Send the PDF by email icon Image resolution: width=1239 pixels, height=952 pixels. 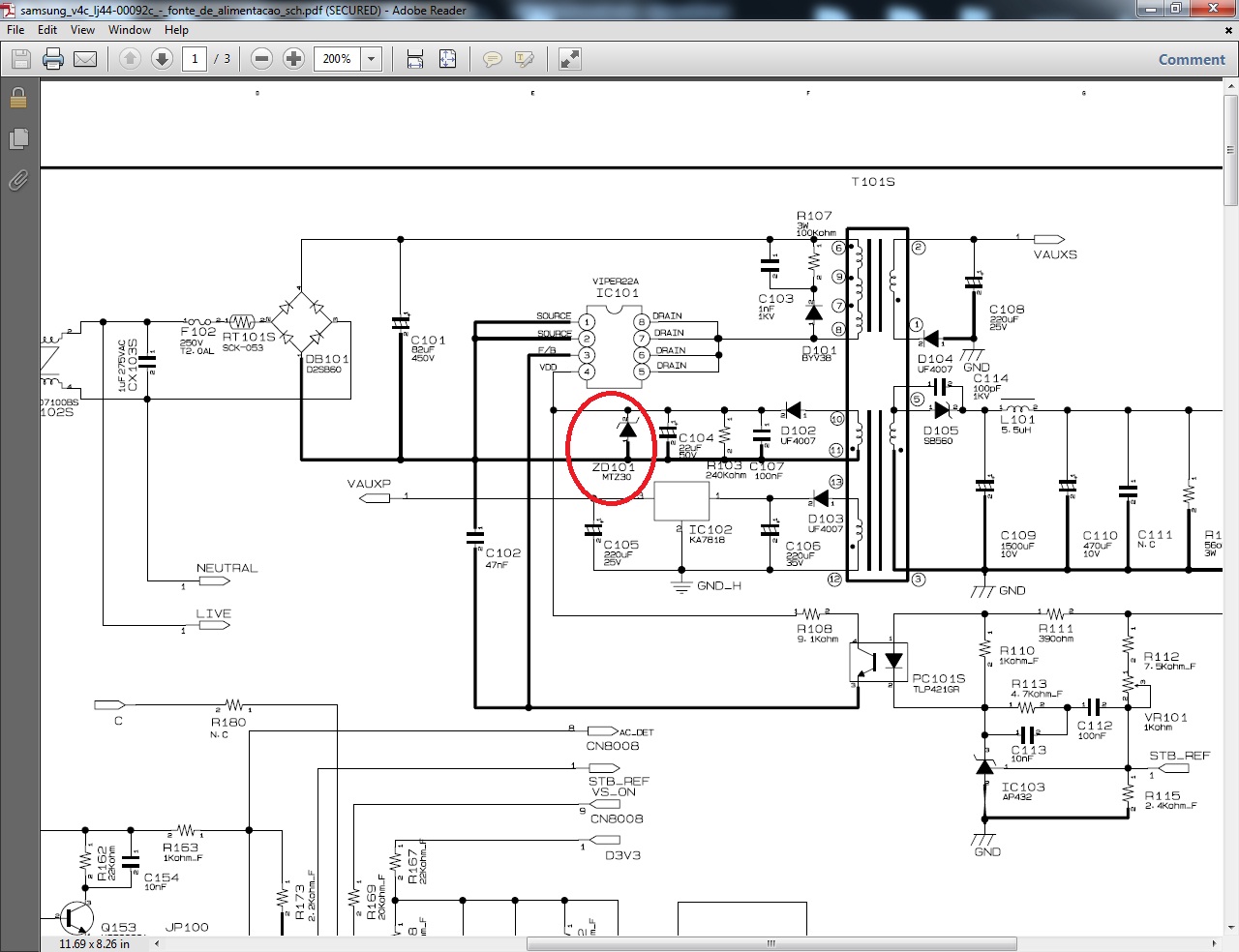click(85, 59)
